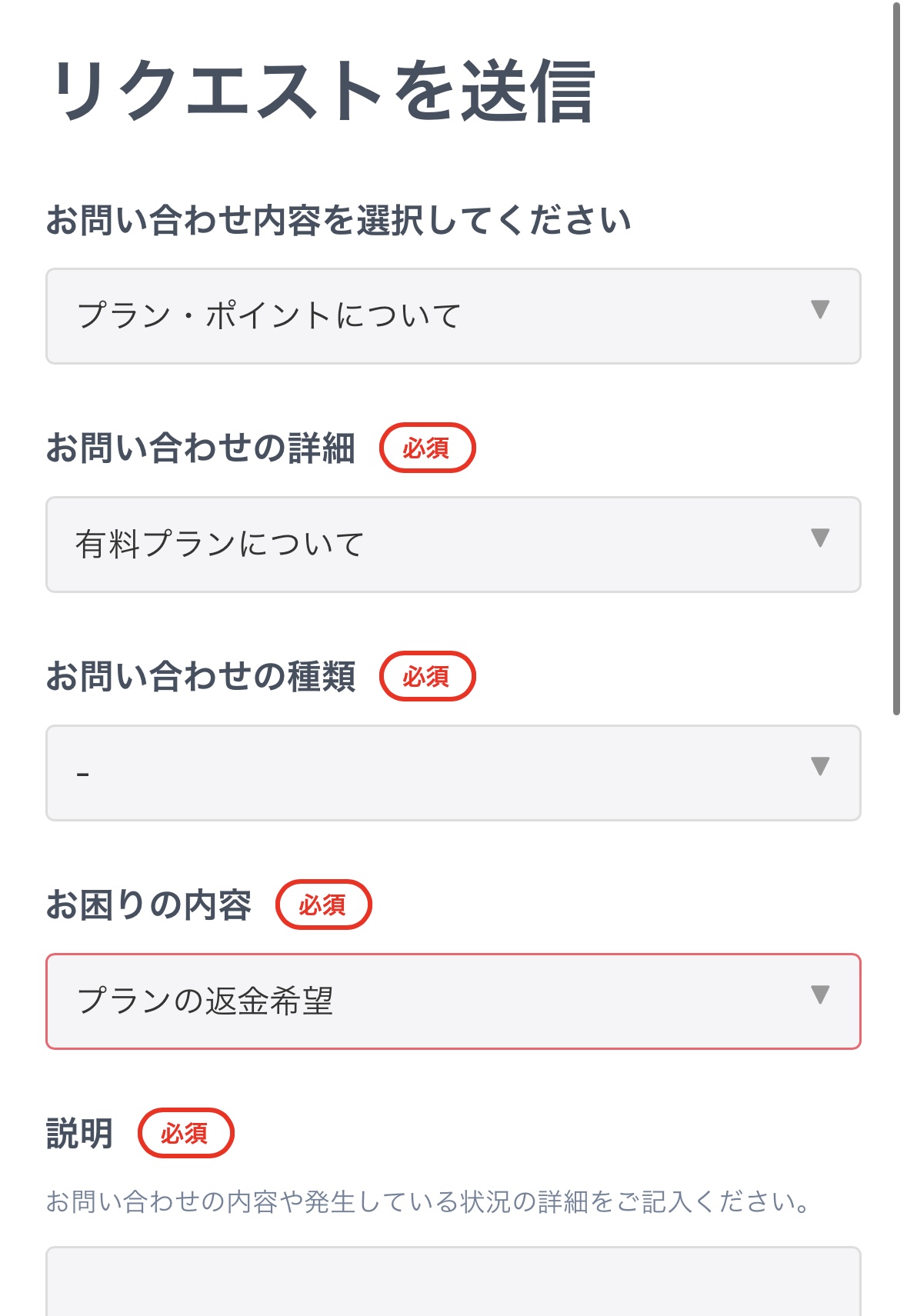Focus the 説明 description text area
Viewport: 907px width, 1316px height.
pos(453,1283)
